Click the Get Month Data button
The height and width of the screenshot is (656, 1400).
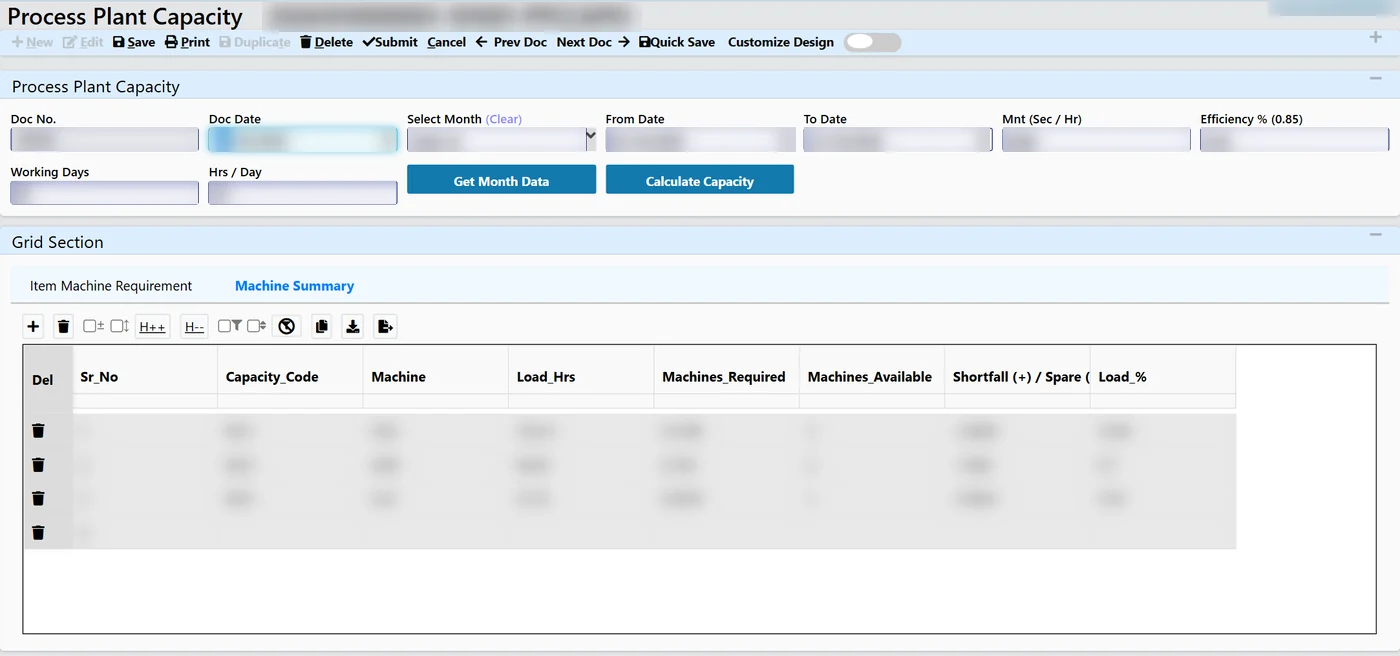[501, 181]
